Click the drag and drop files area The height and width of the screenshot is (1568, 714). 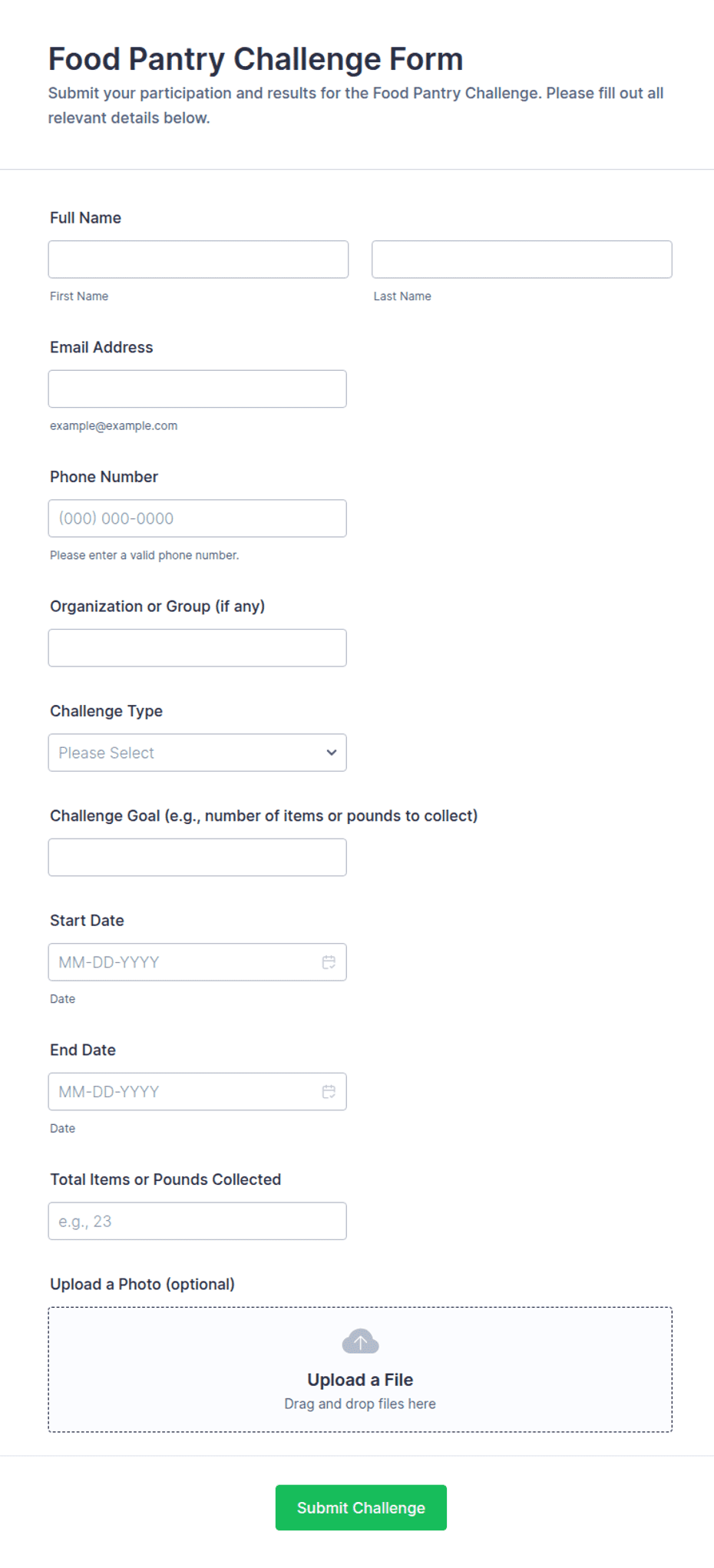pos(360,1370)
